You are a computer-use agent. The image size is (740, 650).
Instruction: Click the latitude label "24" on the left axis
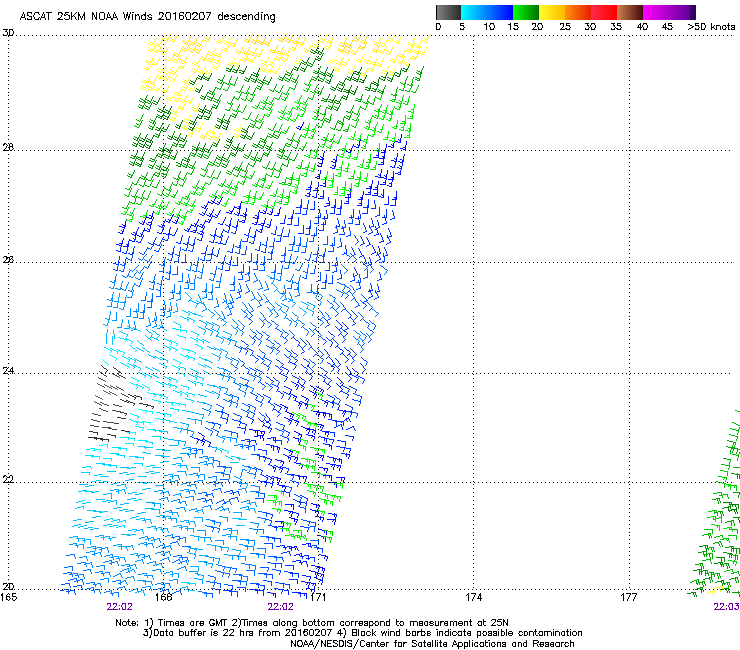8,371
